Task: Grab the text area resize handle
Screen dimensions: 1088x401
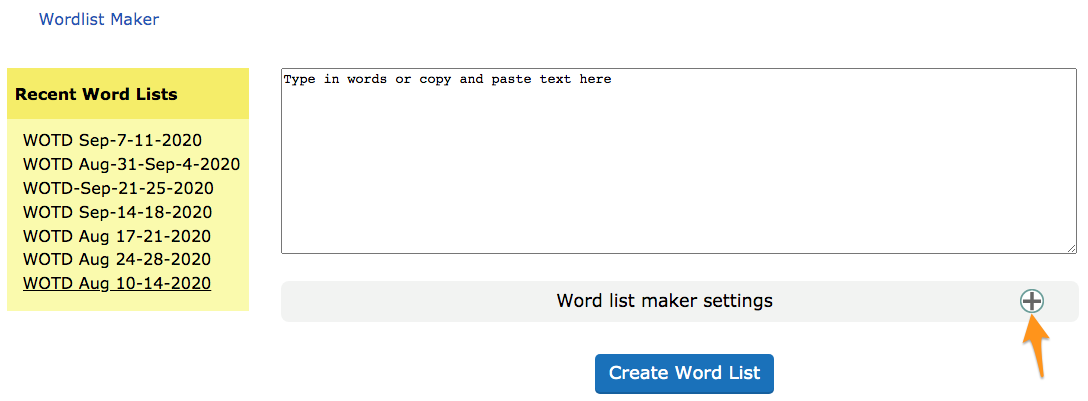Action: (1070, 247)
